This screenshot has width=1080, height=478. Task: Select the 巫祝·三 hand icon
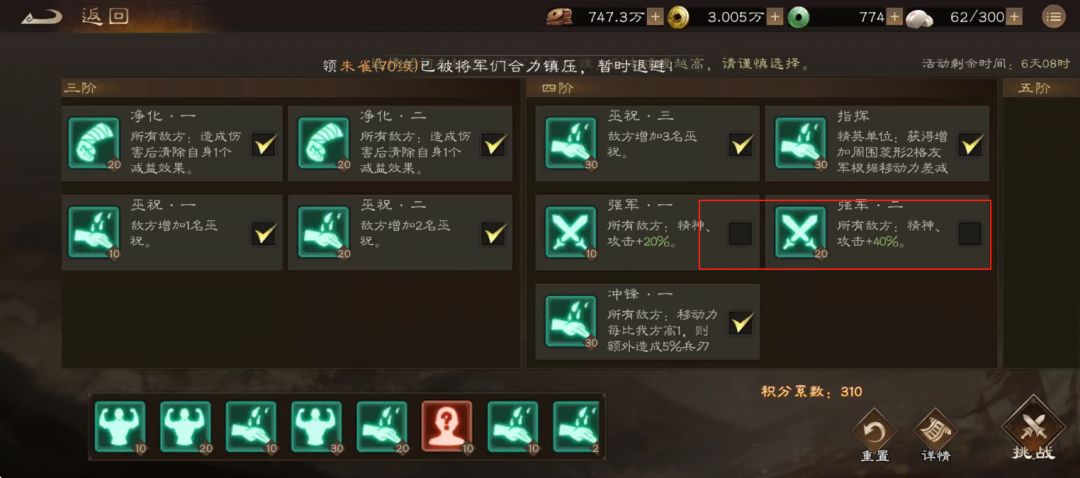tap(571, 143)
